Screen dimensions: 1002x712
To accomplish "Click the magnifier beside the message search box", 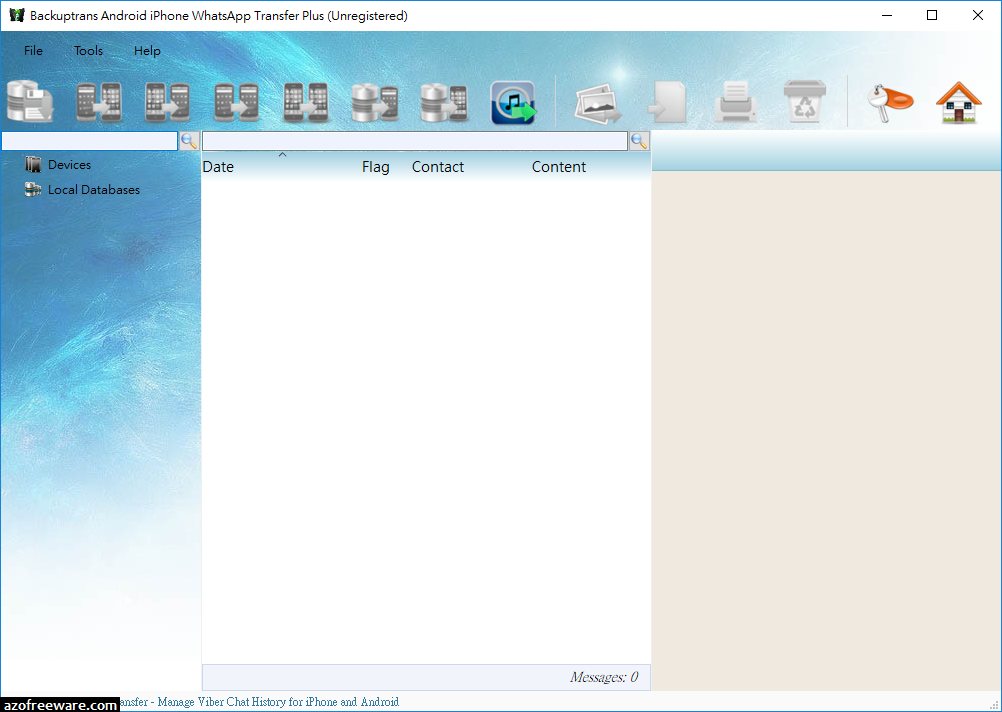I will click(639, 141).
